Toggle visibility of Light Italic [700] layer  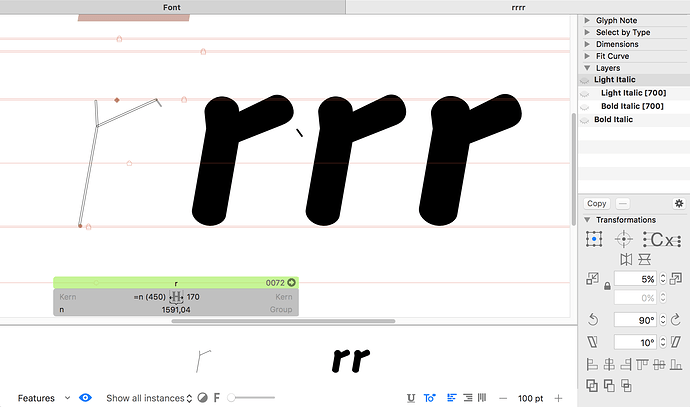point(584,93)
